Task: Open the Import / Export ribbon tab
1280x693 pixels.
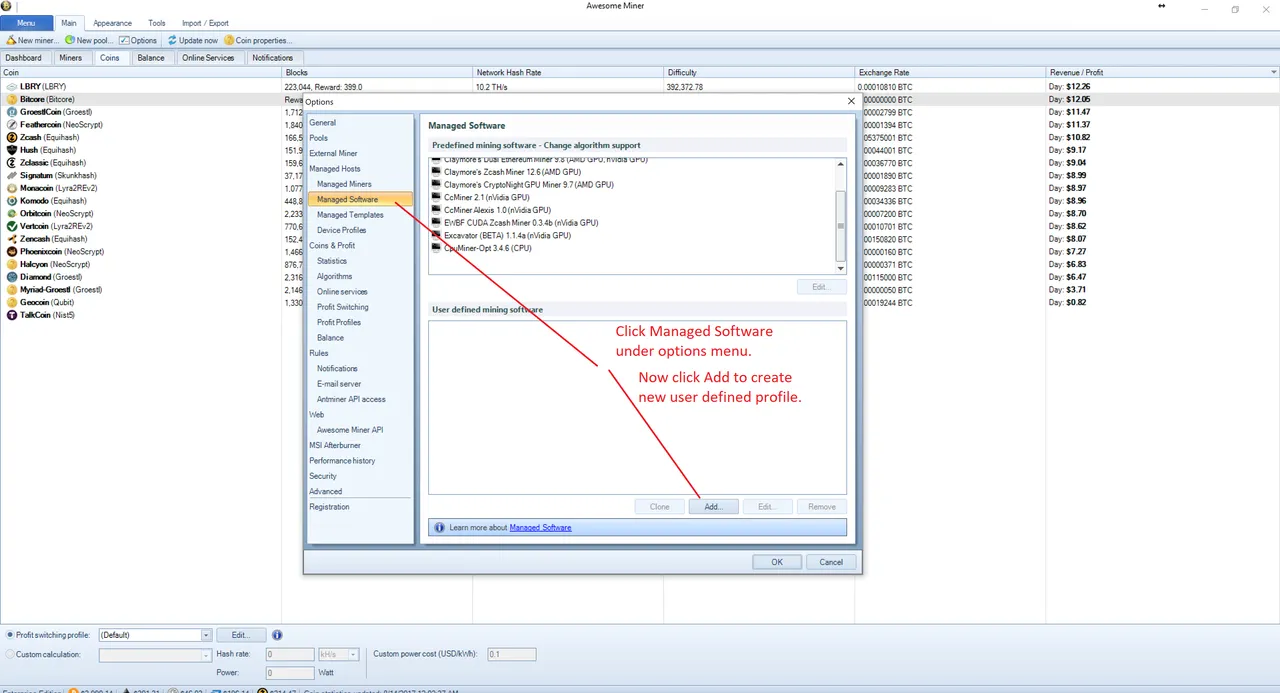Action: [205, 23]
